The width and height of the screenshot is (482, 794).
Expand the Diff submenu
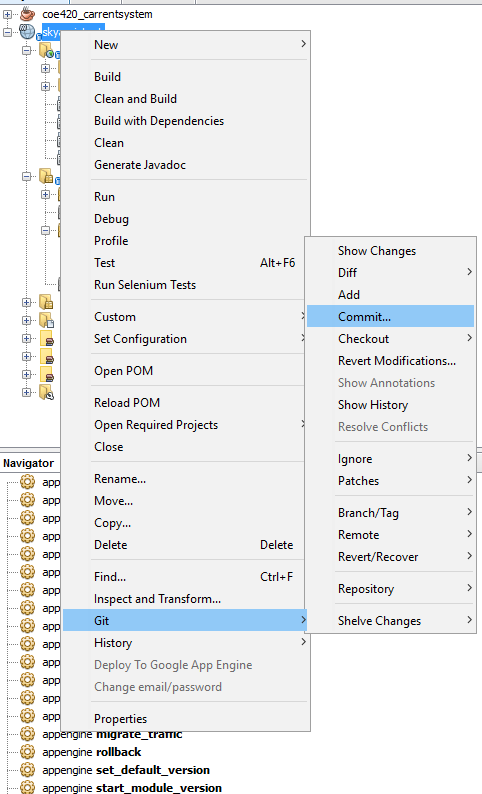469,272
